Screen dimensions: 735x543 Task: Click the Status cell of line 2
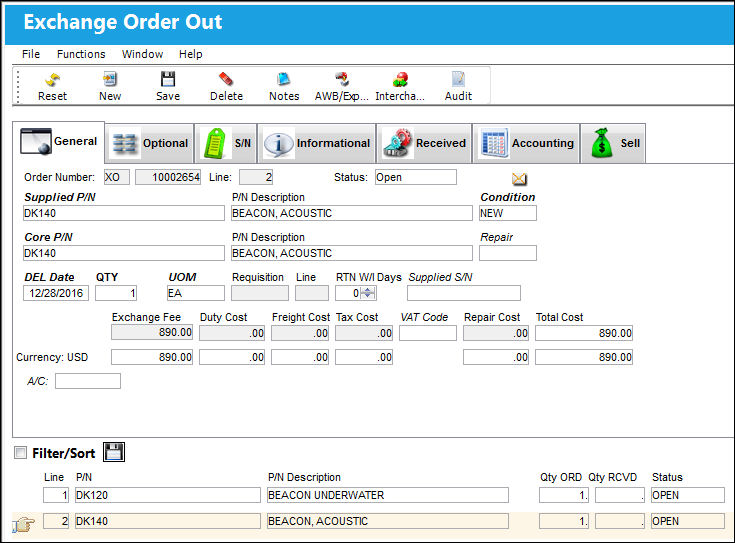[688, 521]
